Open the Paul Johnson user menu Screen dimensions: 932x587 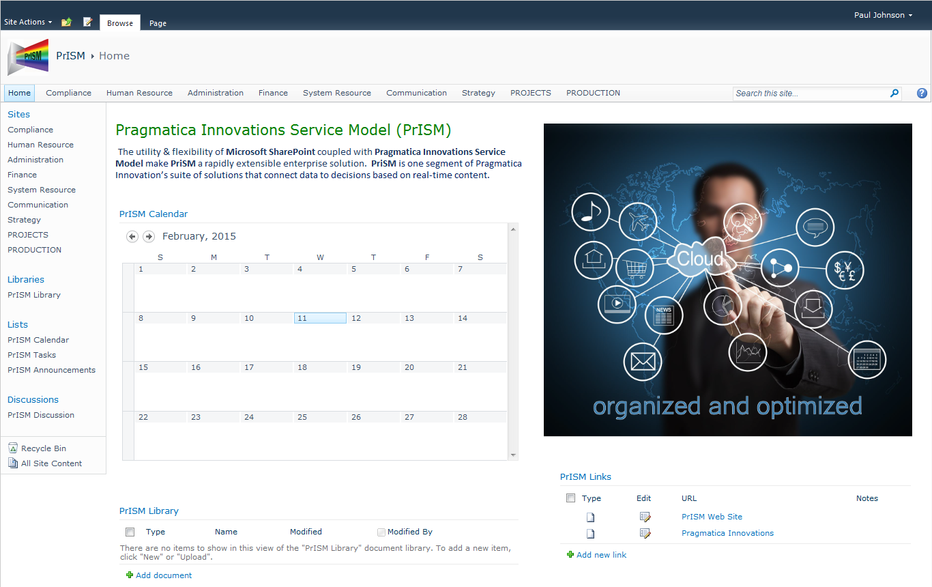point(883,15)
